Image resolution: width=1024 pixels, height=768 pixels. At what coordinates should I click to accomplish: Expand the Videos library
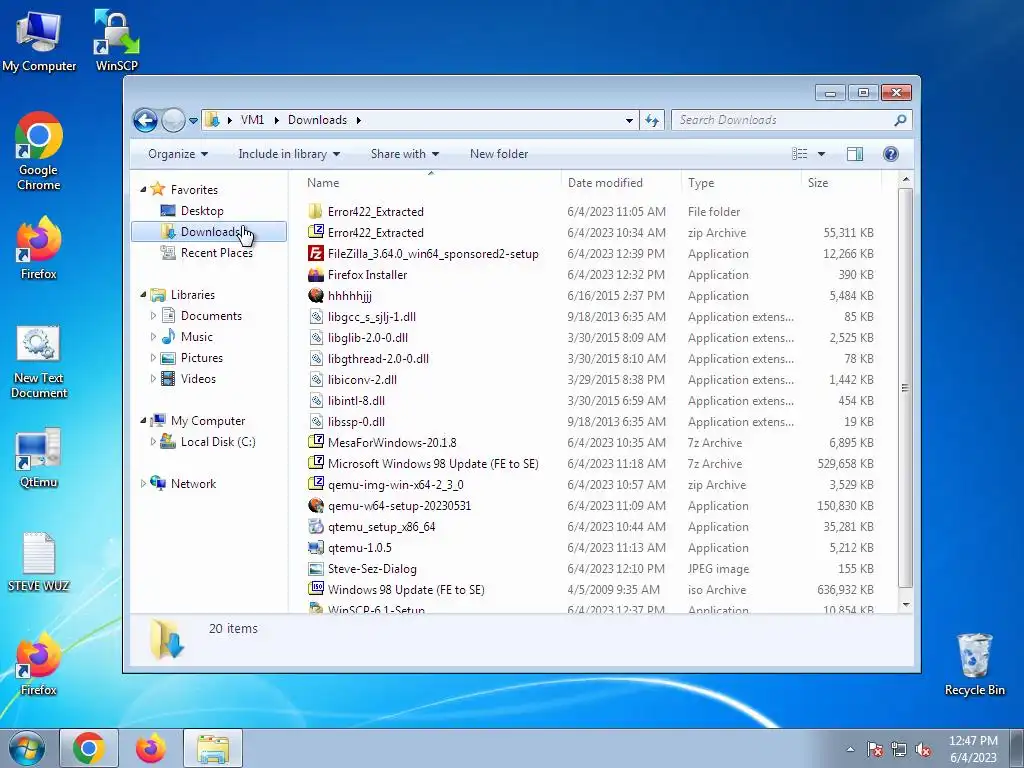tap(153, 379)
